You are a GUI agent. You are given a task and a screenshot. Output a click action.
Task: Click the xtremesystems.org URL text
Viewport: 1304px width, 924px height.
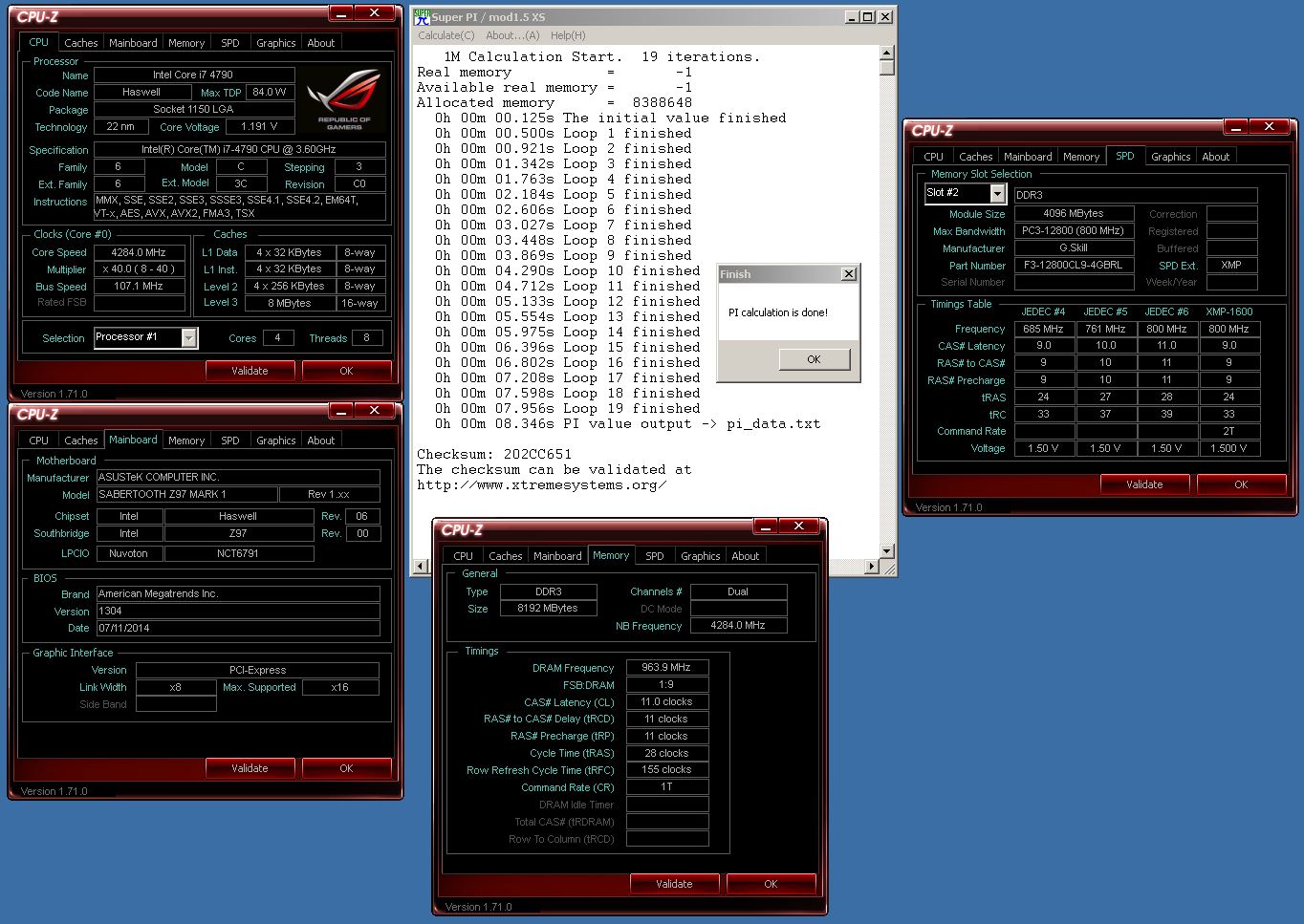click(x=541, y=485)
